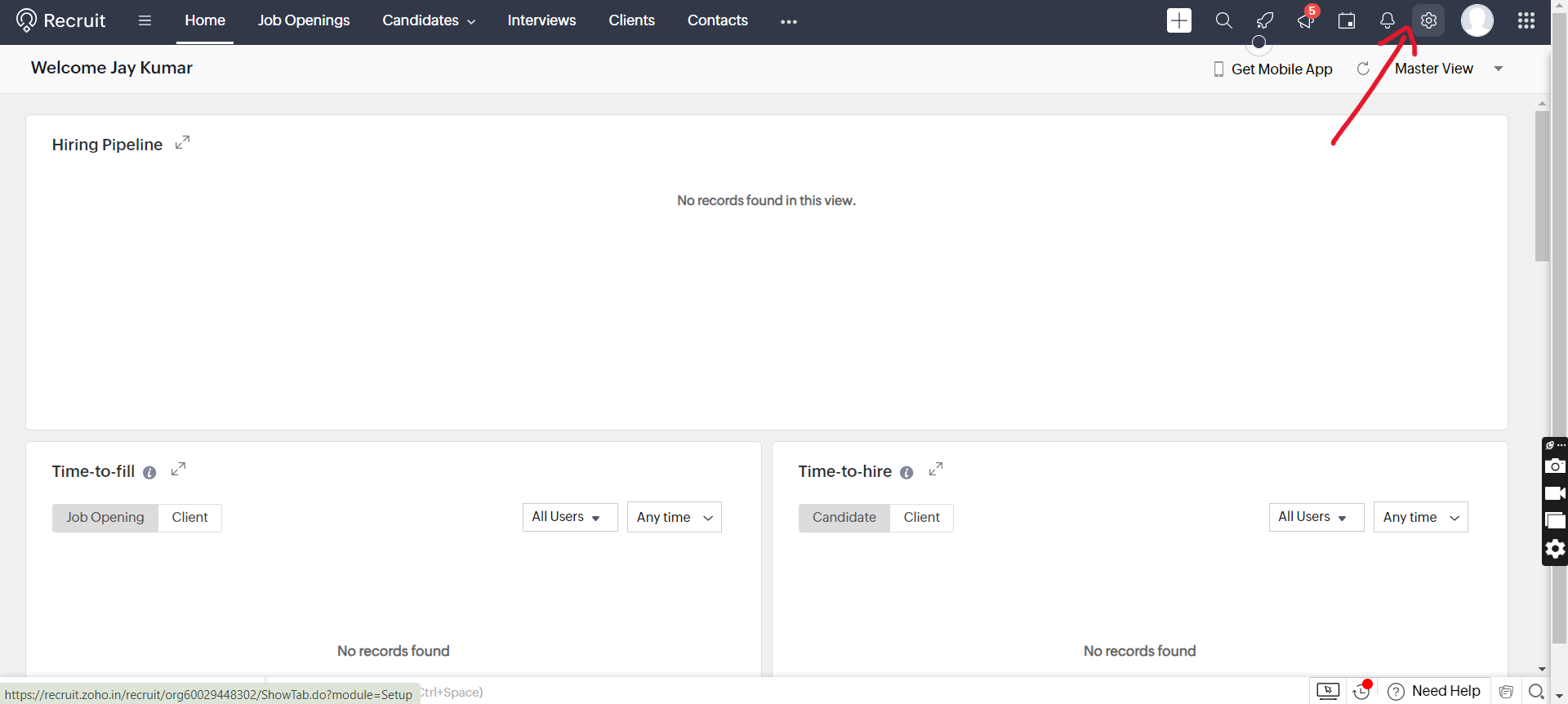The height and width of the screenshot is (704, 1568).
Task: Open the sticky notes icon in bottom bar
Action: click(x=1507, y=692)
